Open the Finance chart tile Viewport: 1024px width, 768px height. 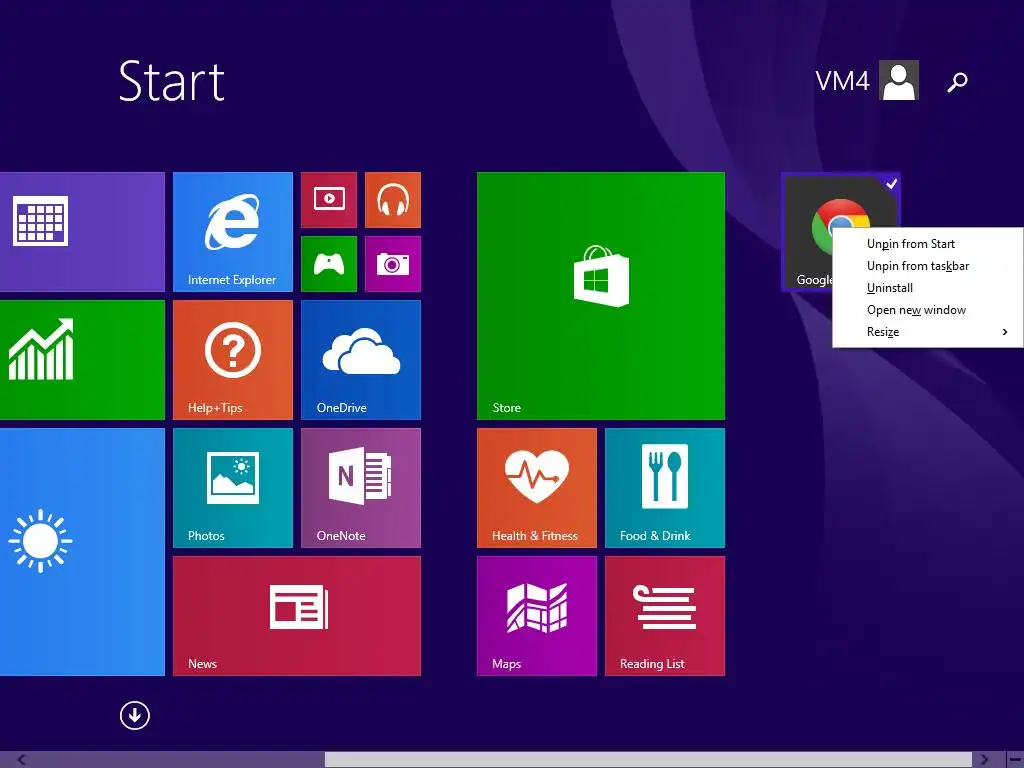click(x=82, y=360)
